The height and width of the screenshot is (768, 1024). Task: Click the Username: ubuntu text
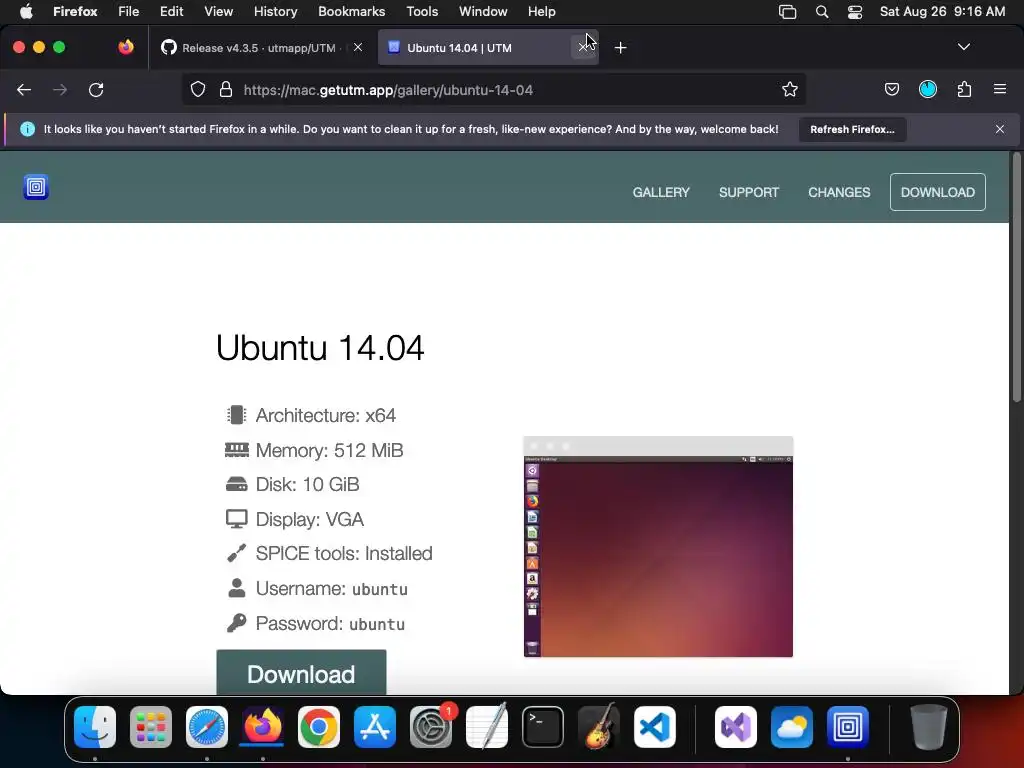[x=331, y=588]
